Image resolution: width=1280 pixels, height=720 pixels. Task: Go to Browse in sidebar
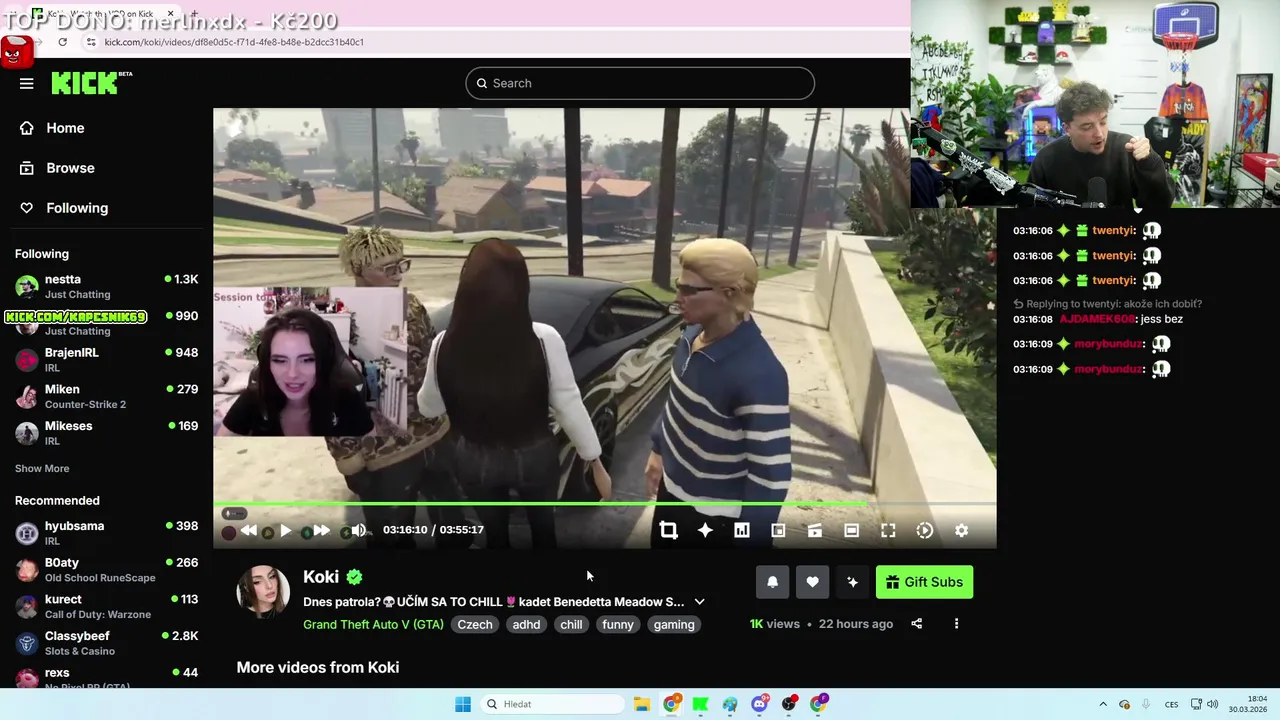click(x=70, y=168)
